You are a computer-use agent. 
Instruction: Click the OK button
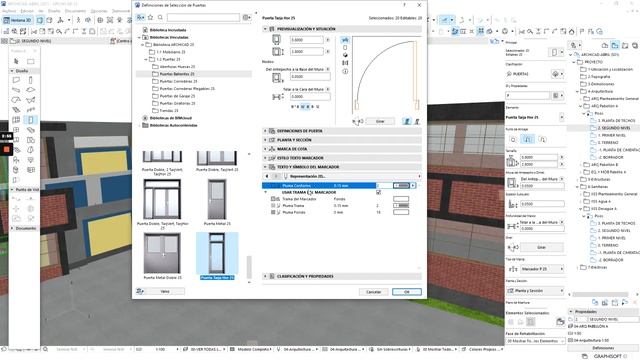tap(407, 292)
